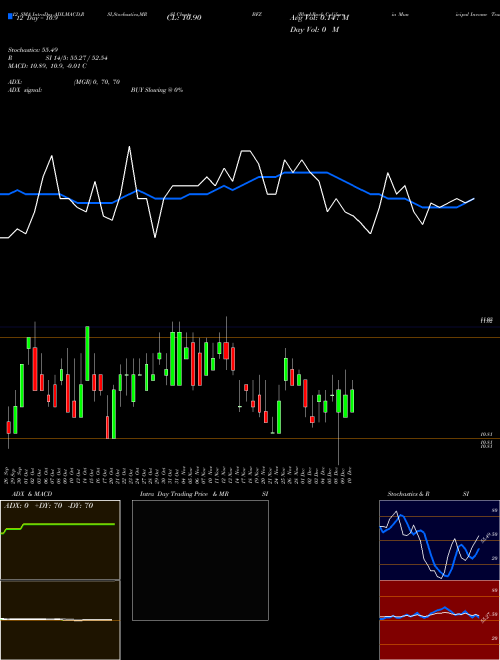This screenshot has width=500, height=660.
Task: Select the 'BUY Slowing @ 0%' signal text
Action: pyautogui.click(x=157, y=90)
